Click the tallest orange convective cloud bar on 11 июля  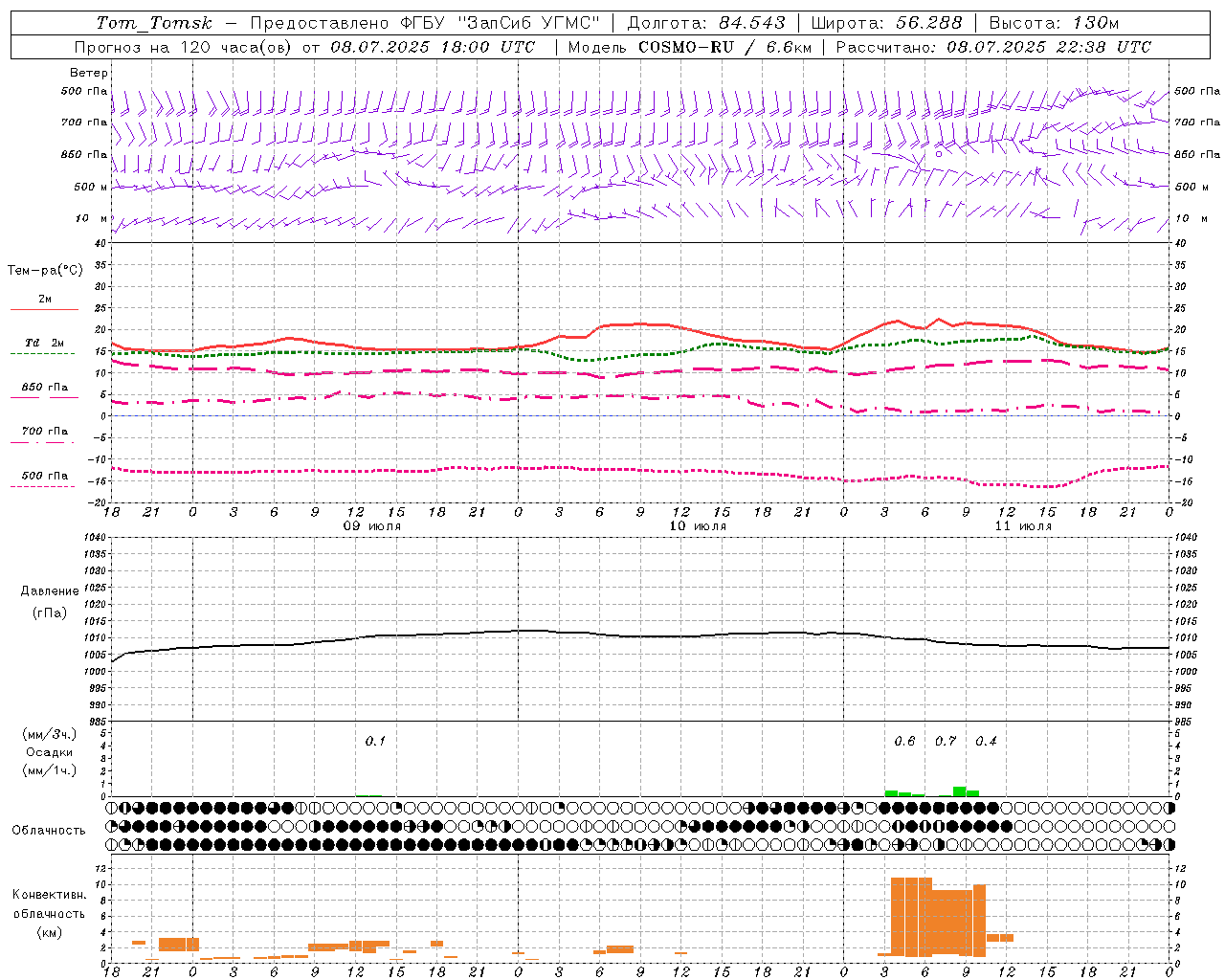[911, 917]
